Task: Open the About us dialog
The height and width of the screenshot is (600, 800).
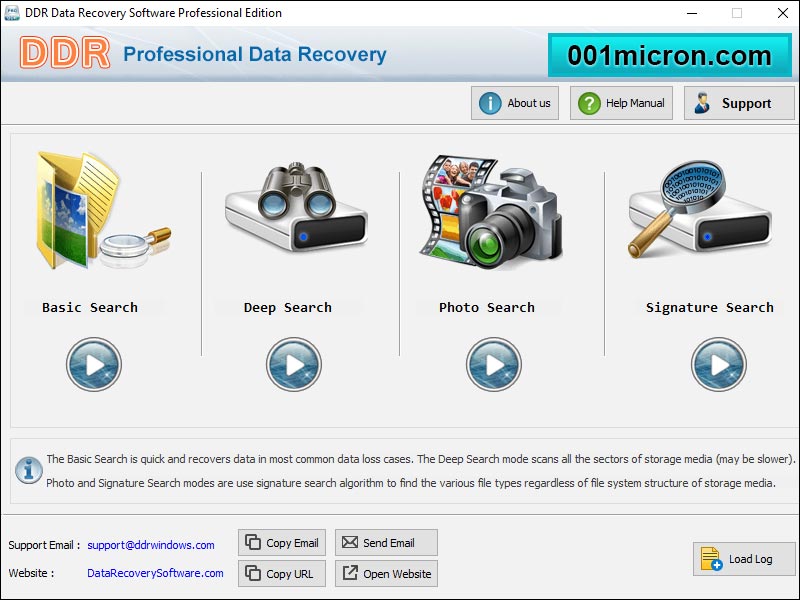Action: pyautogui.click(x=515, y=103)
